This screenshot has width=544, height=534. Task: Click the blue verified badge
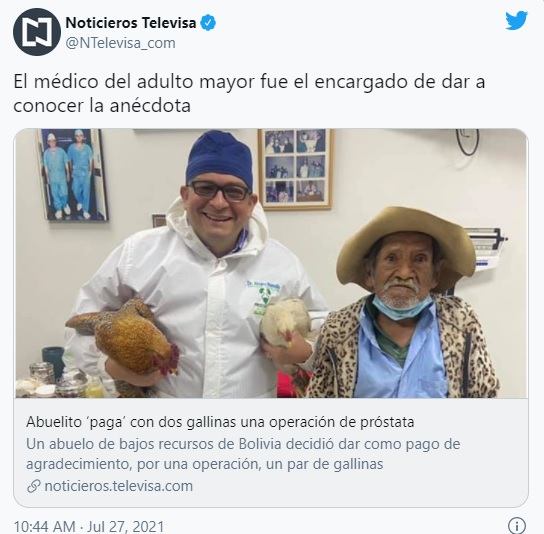[208, 23]
